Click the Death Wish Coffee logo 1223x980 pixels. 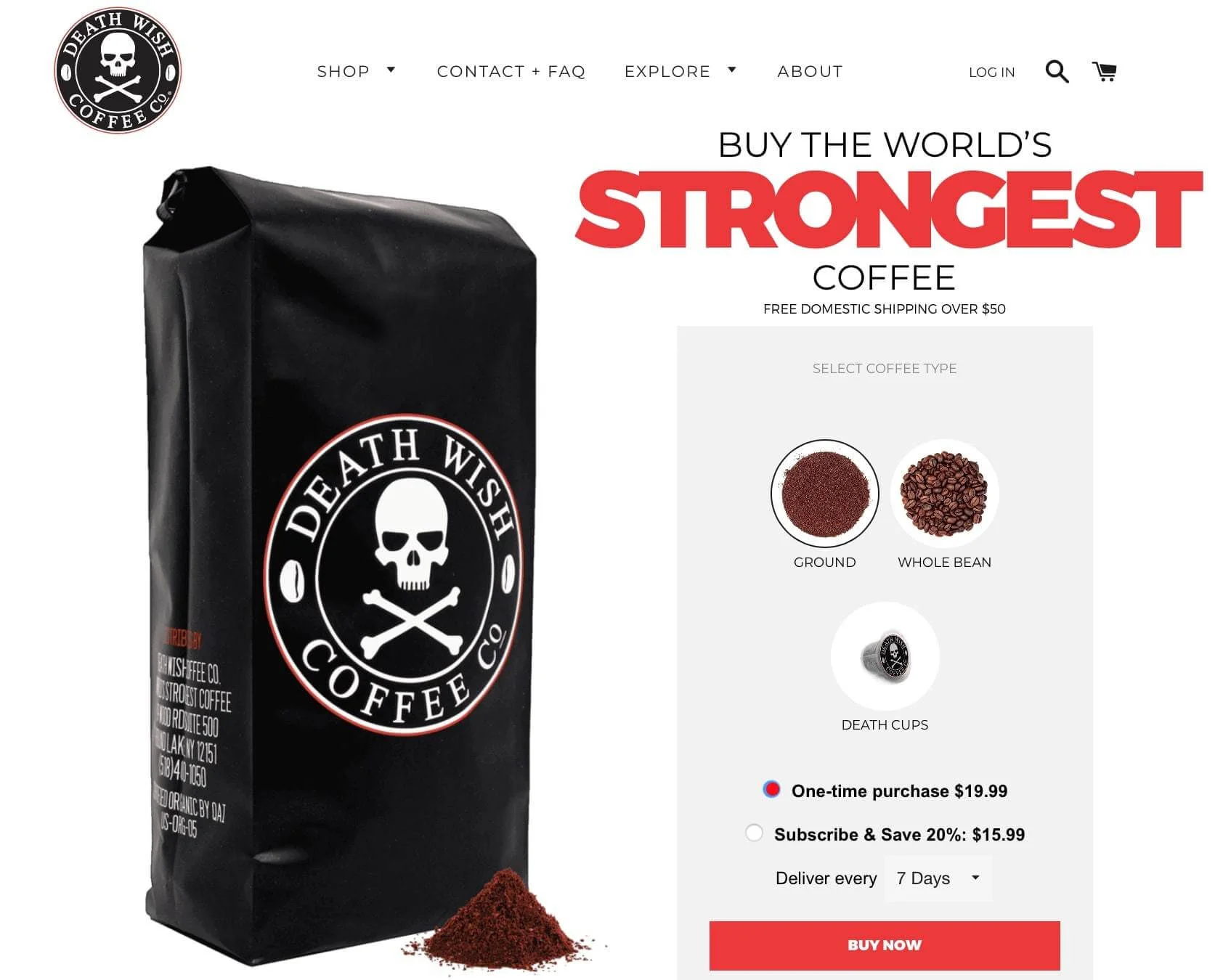(x=118, y=70)
